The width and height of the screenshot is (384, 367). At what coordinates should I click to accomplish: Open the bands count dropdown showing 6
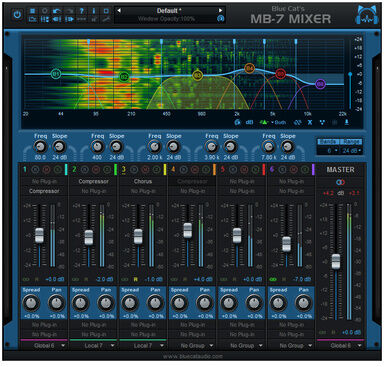pos(329,151)
